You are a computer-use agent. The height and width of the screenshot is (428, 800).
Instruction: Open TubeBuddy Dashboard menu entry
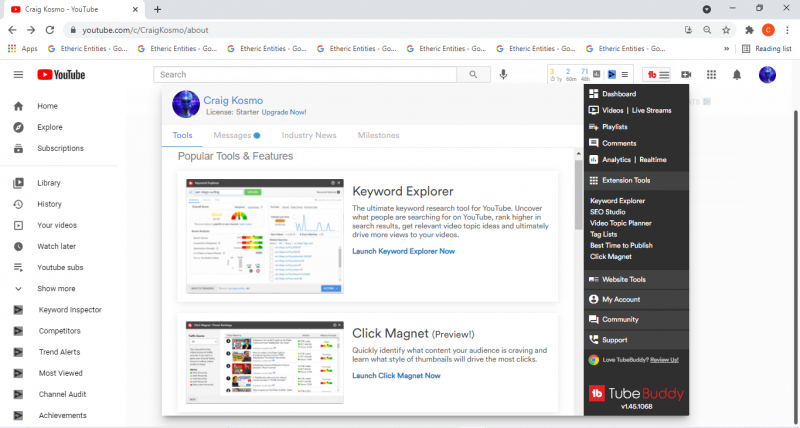pos(618,94)
